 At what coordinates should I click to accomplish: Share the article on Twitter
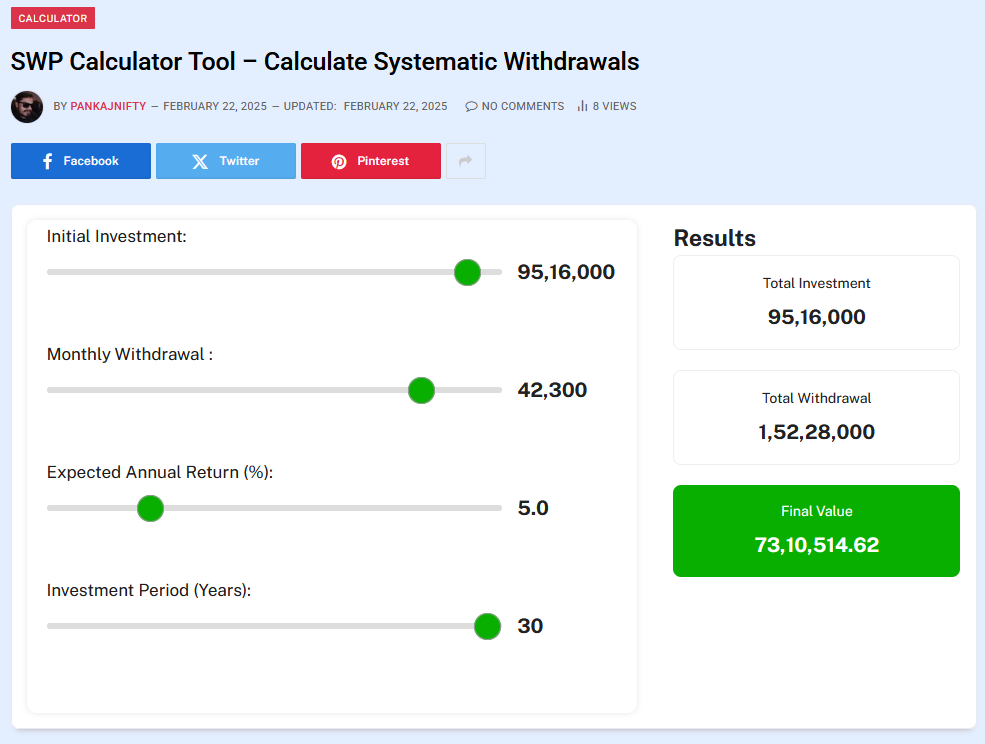pos(226,161)
